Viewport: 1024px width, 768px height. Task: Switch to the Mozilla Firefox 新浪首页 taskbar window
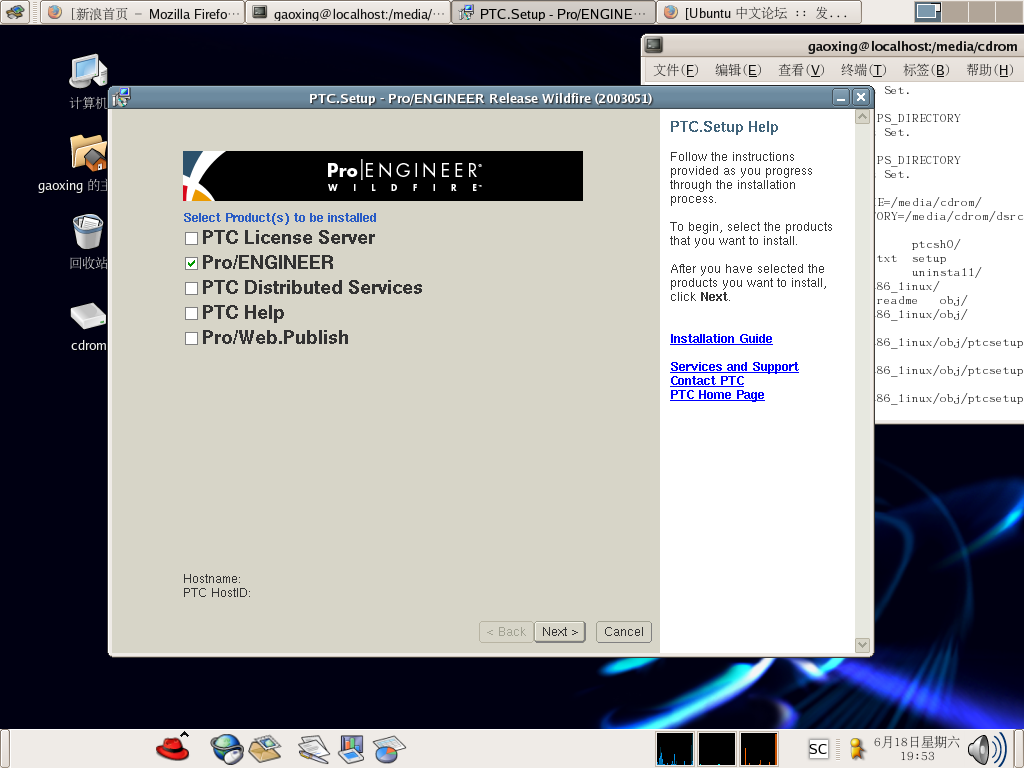click(x=142, y=12)
